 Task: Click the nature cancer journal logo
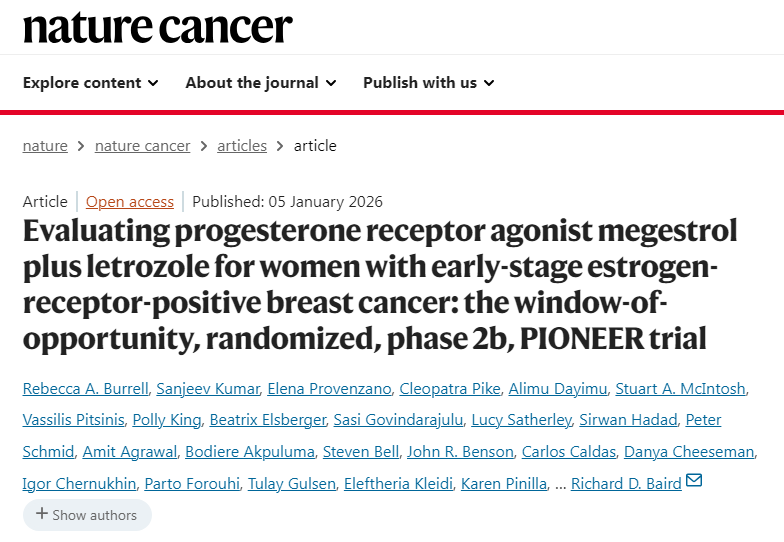pos(158,26)
